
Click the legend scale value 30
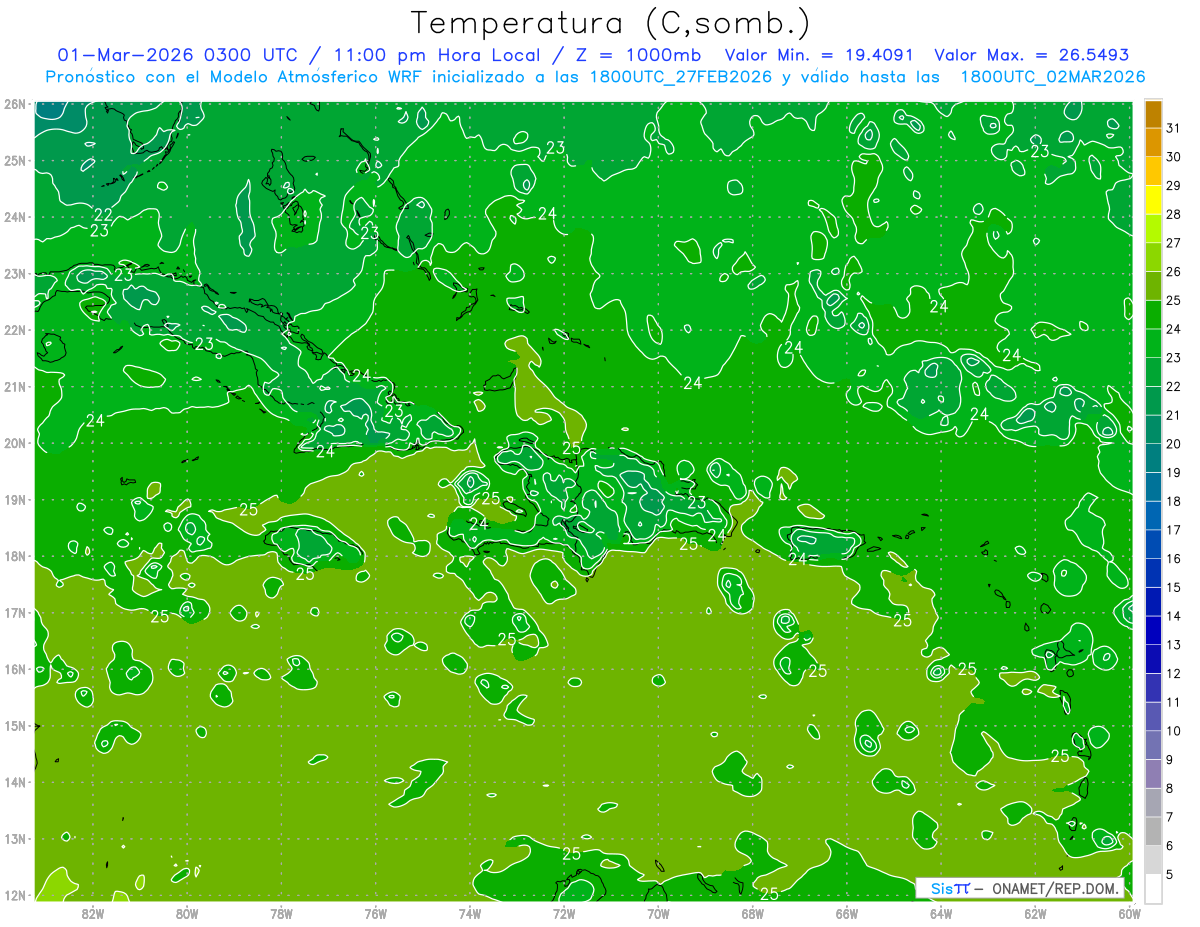1173,157
